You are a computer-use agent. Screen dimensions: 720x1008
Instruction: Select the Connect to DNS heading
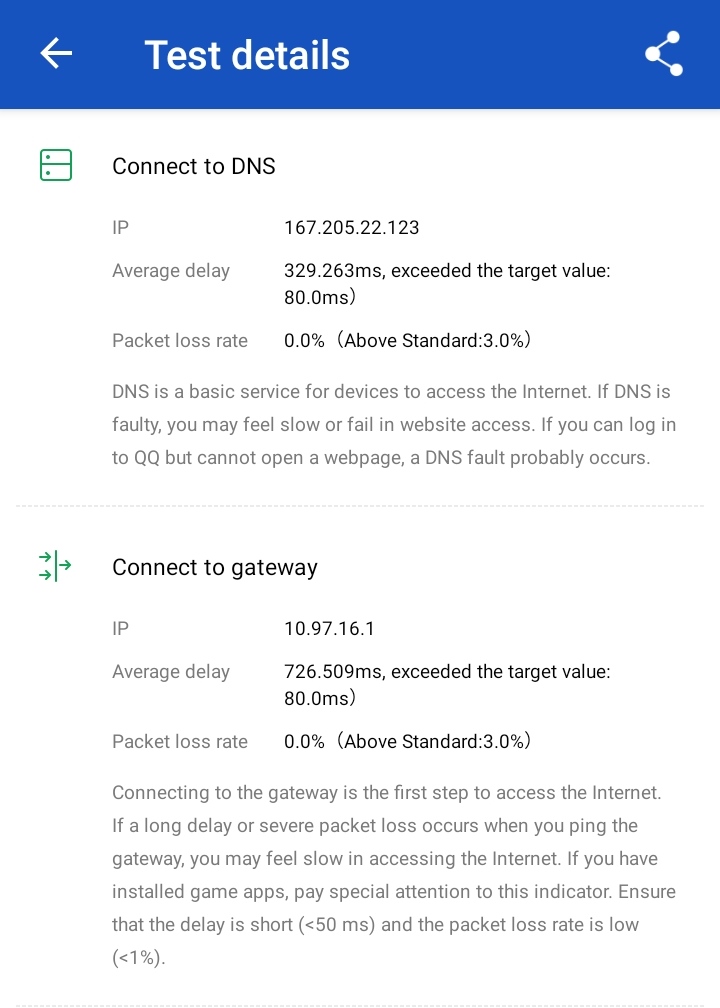tap(194, 167)
